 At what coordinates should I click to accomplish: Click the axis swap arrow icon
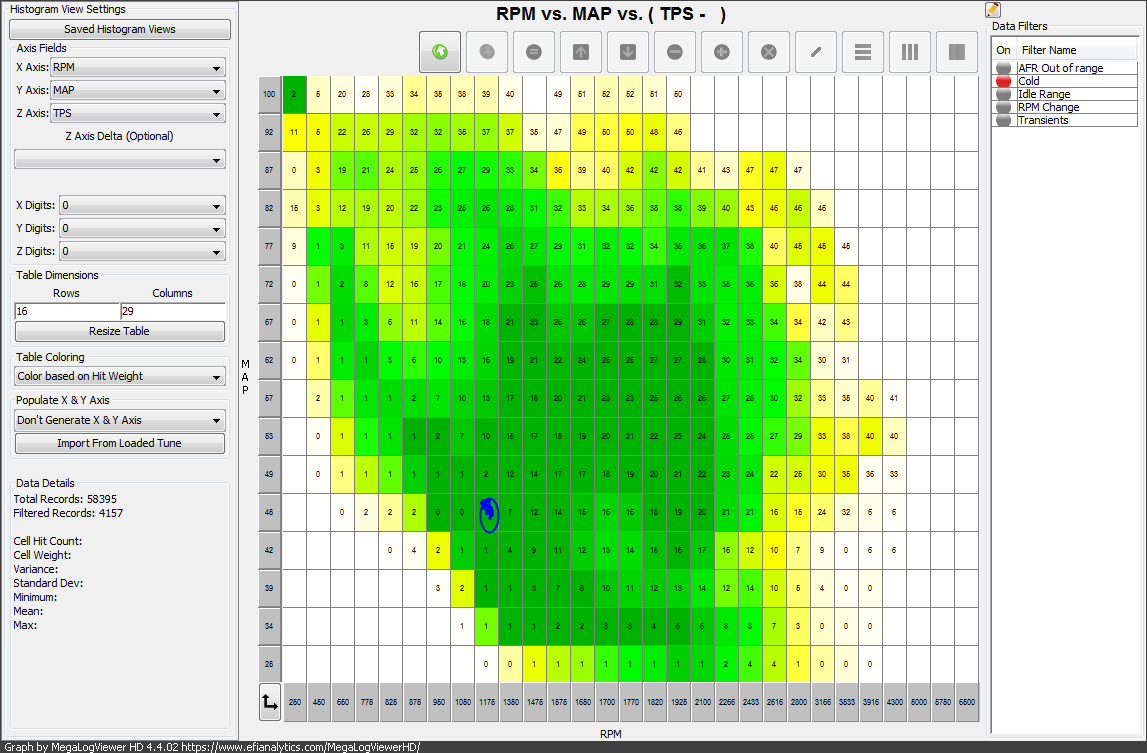click(270, 702)
